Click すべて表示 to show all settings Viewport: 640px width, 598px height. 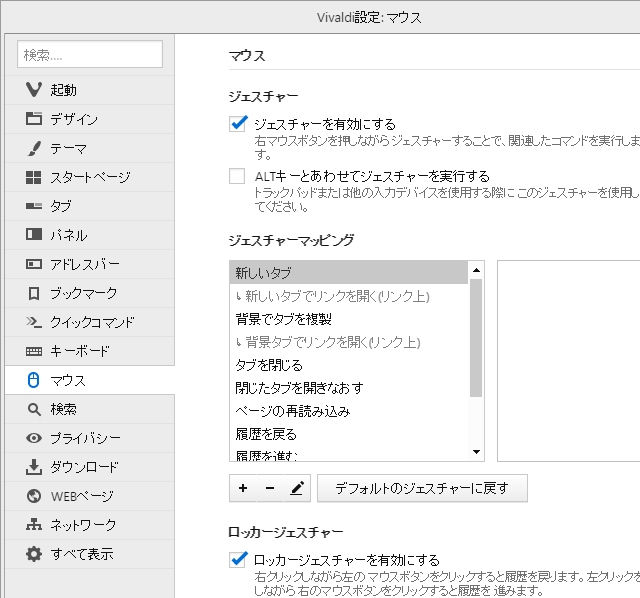point(90,554)
